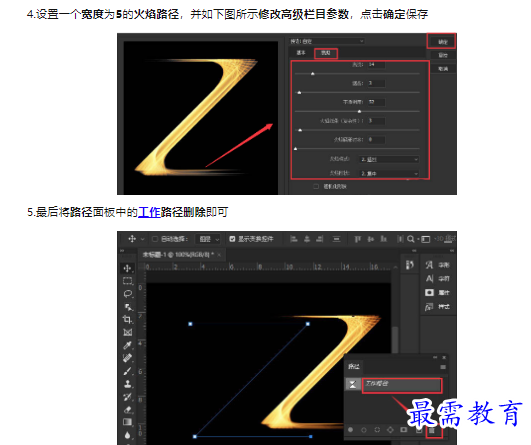Select the Crop tool
Image resolution: width=531 pixels, height=445 pixels.
128,319
